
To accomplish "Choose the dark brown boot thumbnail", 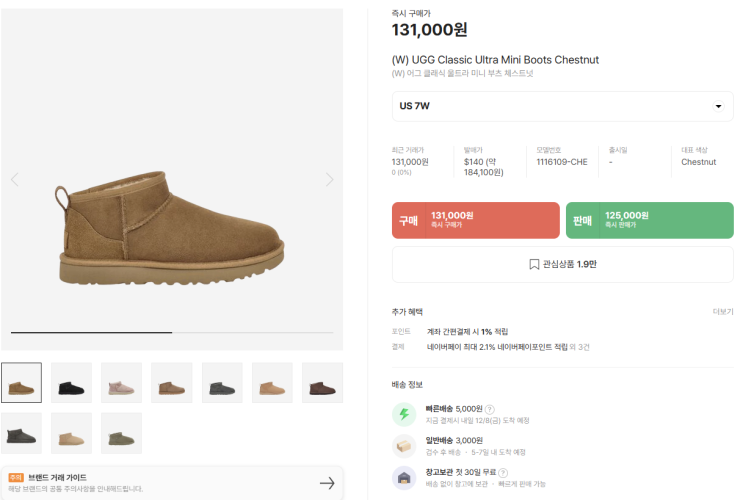I will pyautogui.click(x=322, y=383).
